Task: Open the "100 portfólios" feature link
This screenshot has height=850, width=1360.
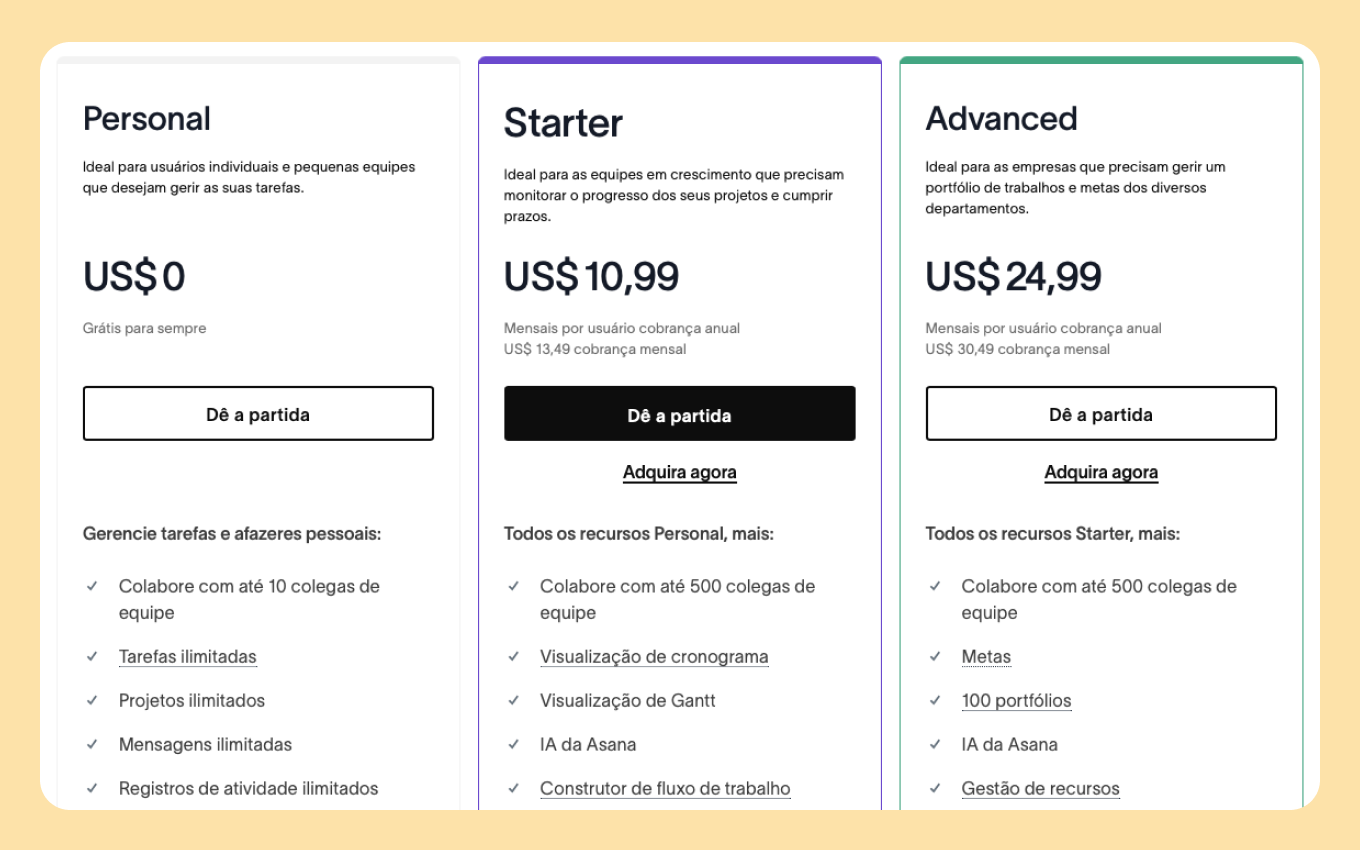Action: point(1016,701)
